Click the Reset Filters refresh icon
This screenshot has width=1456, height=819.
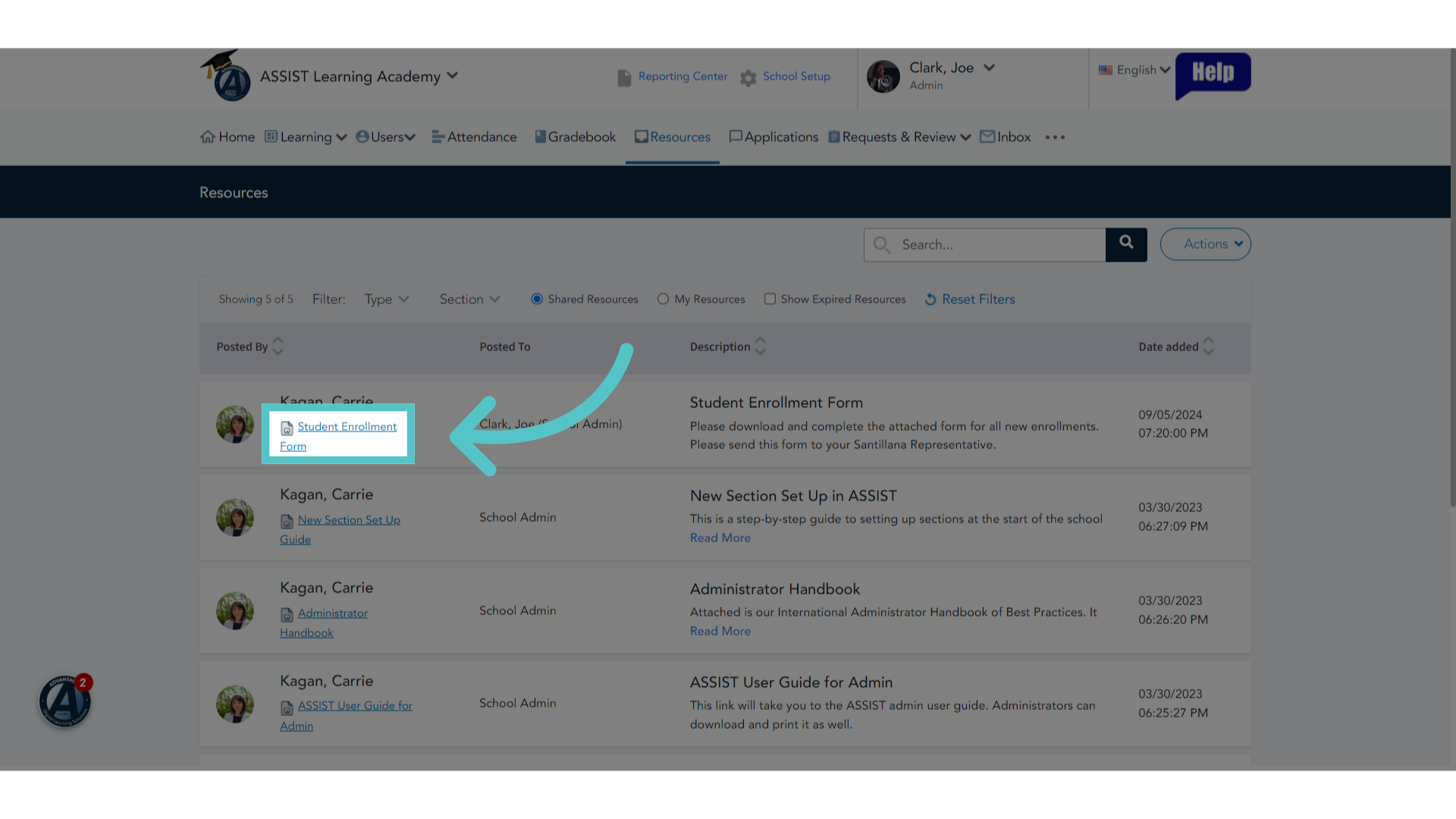(x=930, y=300)
